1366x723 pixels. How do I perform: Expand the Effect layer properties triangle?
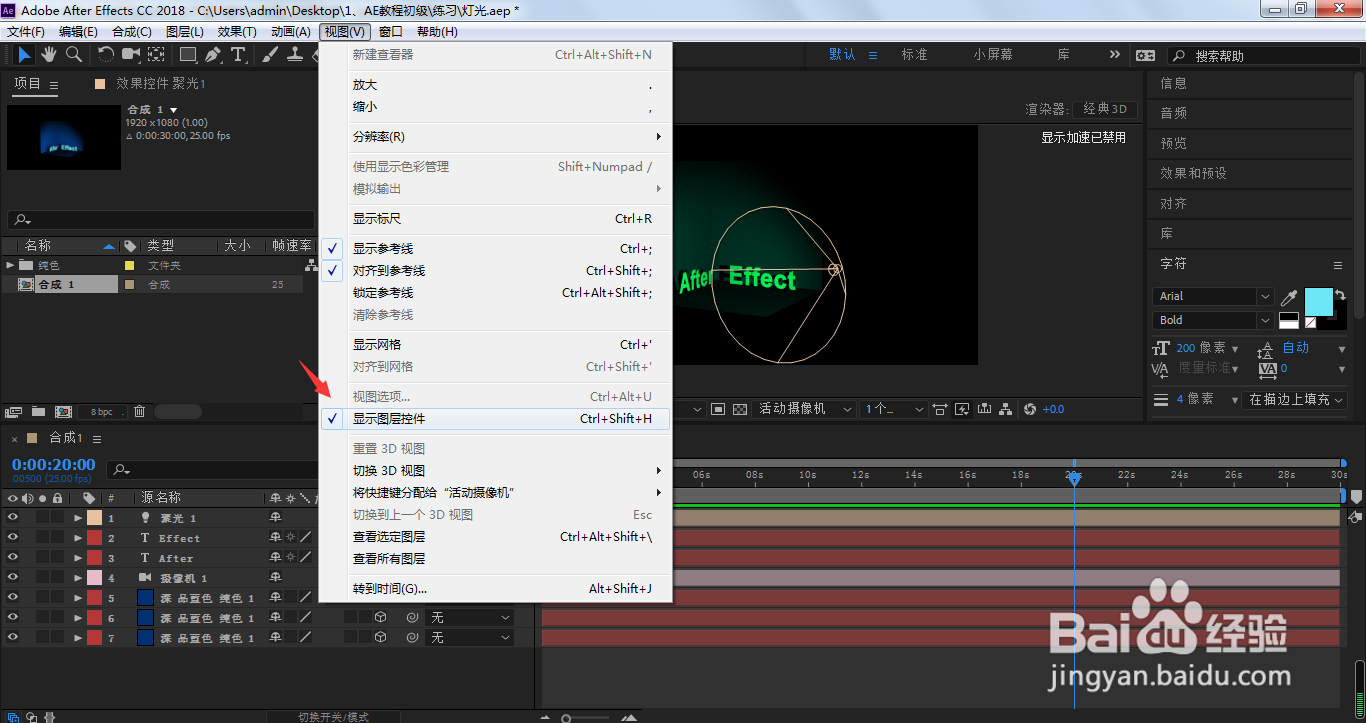point(77,538)
